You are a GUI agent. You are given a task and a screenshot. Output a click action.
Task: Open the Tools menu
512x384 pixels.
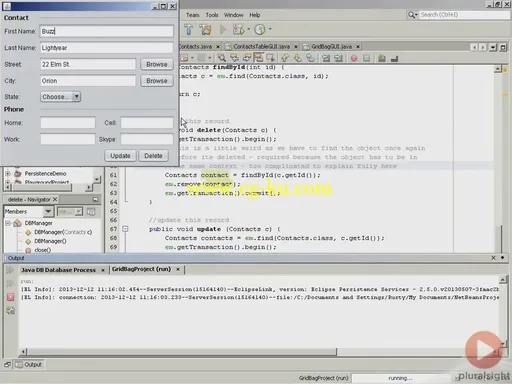[212, 15]
